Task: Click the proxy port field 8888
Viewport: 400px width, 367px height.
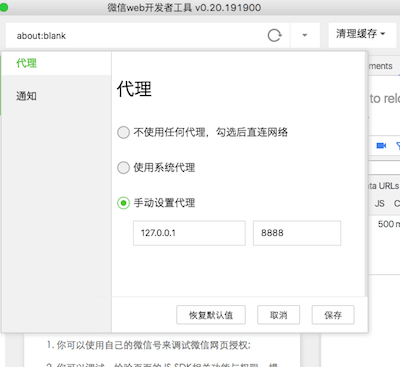Action: coord(297,233)
